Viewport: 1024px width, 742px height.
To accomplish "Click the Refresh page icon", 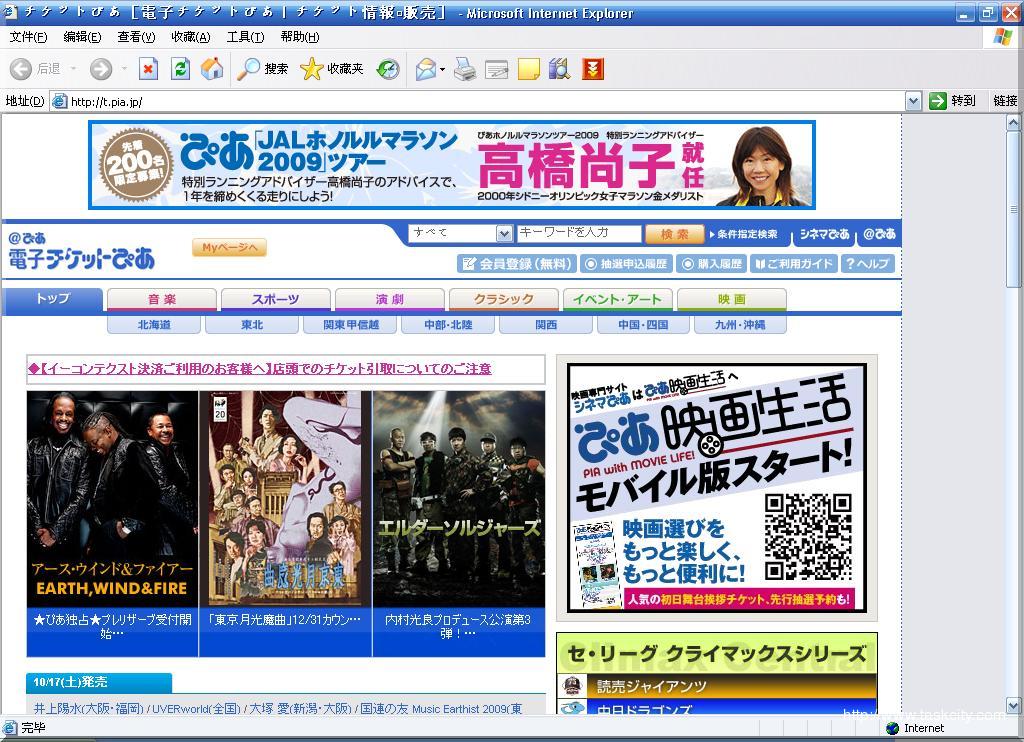I will click(x=180, y=69).
